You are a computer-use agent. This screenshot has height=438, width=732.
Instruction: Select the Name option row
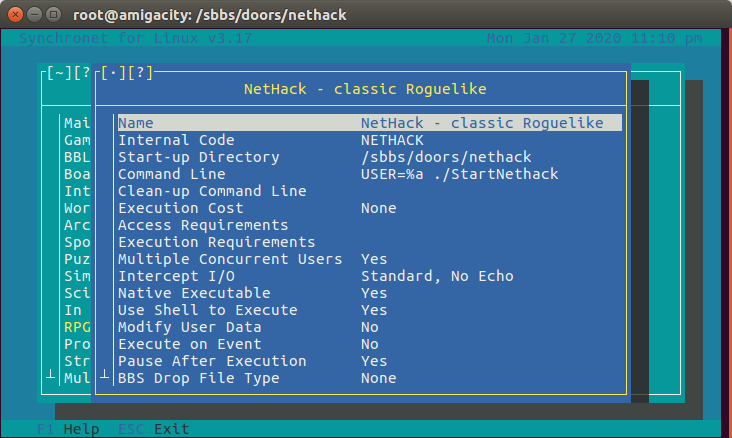tap(370, 123)
